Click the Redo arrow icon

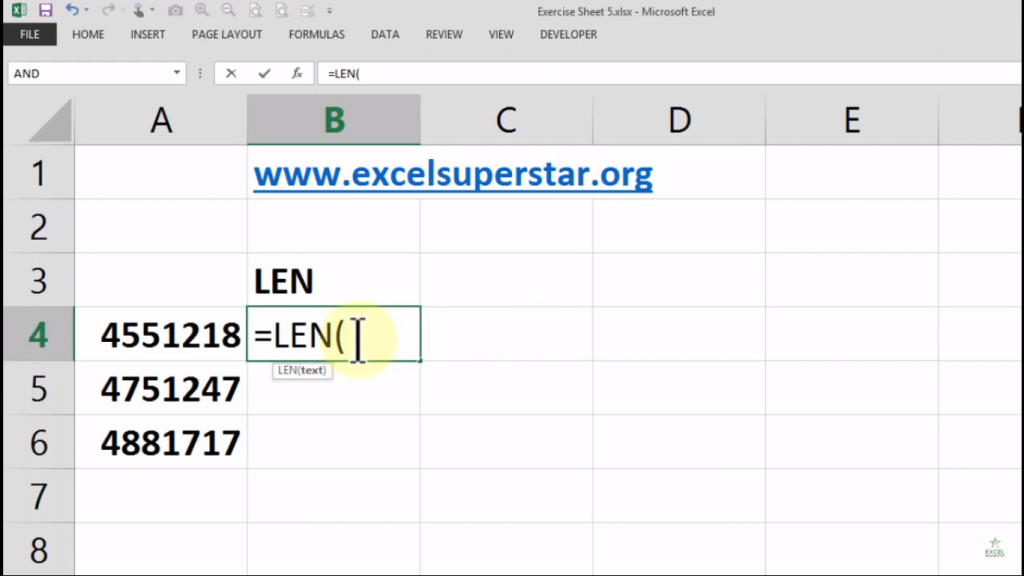[109, 11]
